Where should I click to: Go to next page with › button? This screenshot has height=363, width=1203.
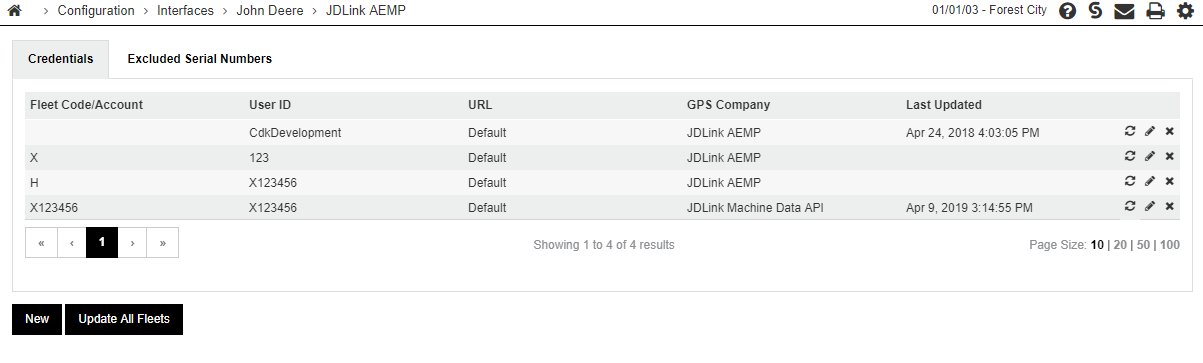point(133,243)
